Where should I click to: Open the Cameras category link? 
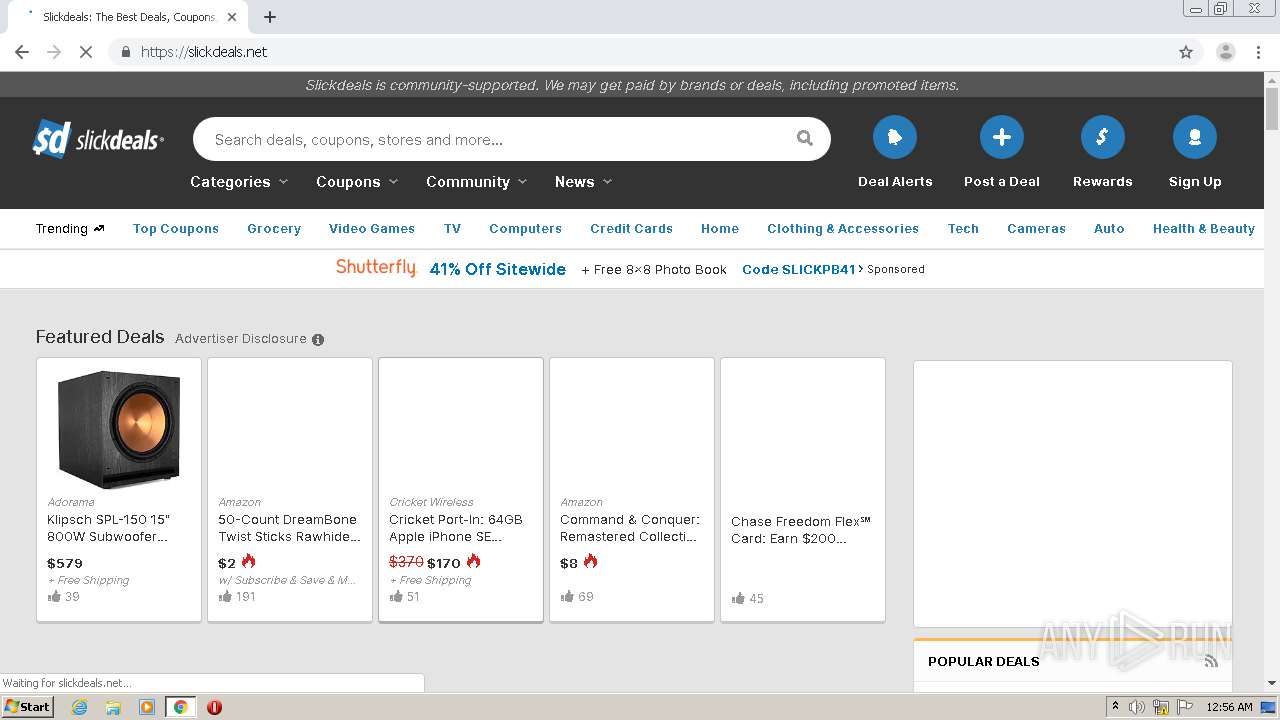1036,229
